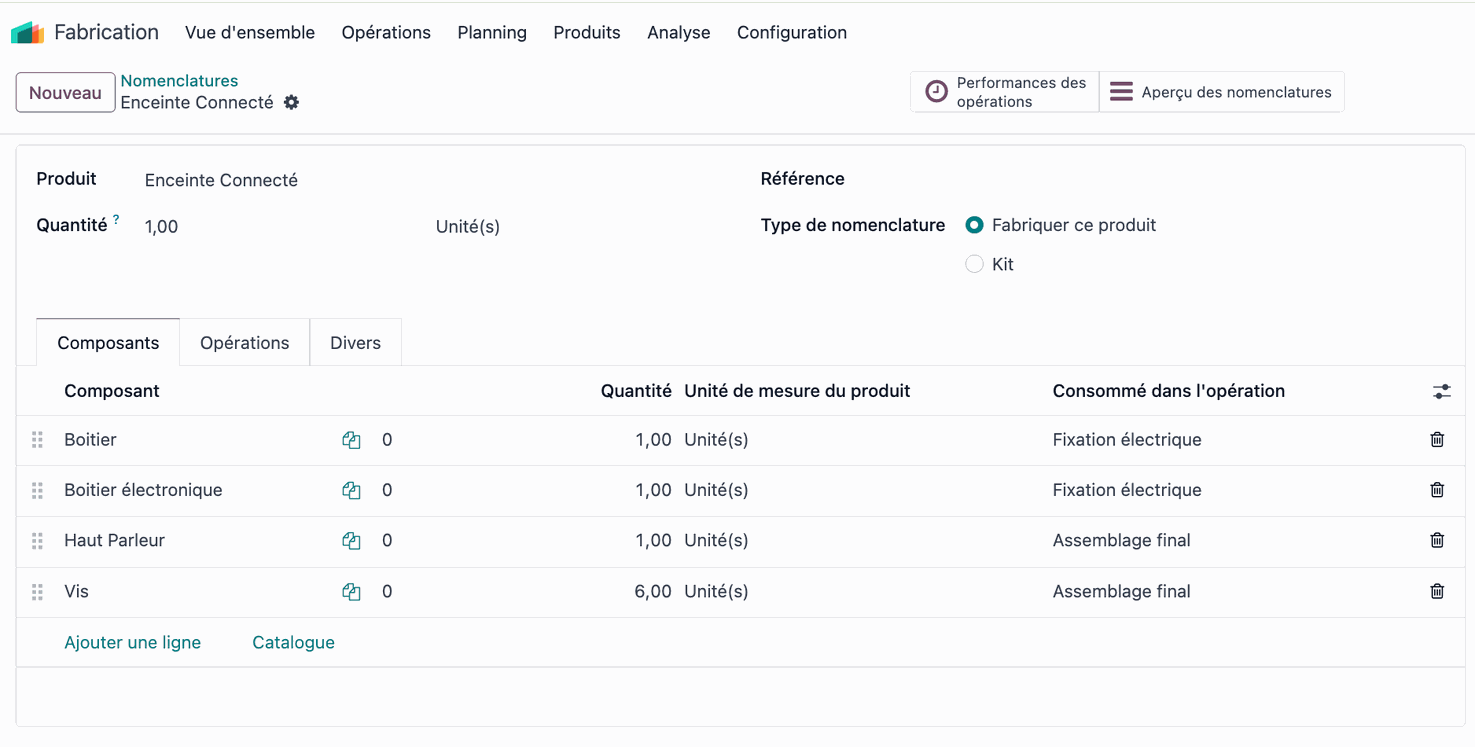Go back to Nomenclatures breadcrumb
Viewport: 1475px width, 747px height.
coord(179,81)
